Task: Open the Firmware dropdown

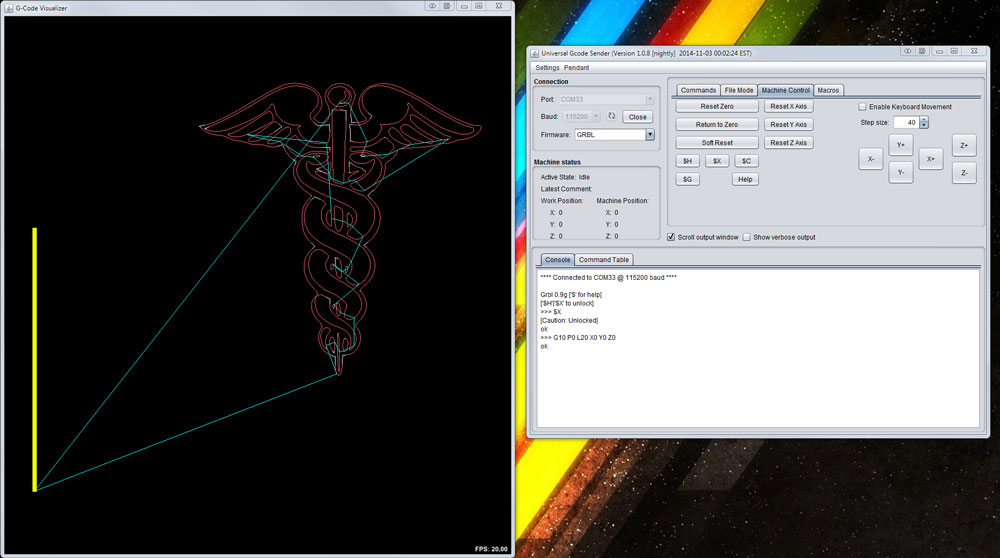Action: 650,135
